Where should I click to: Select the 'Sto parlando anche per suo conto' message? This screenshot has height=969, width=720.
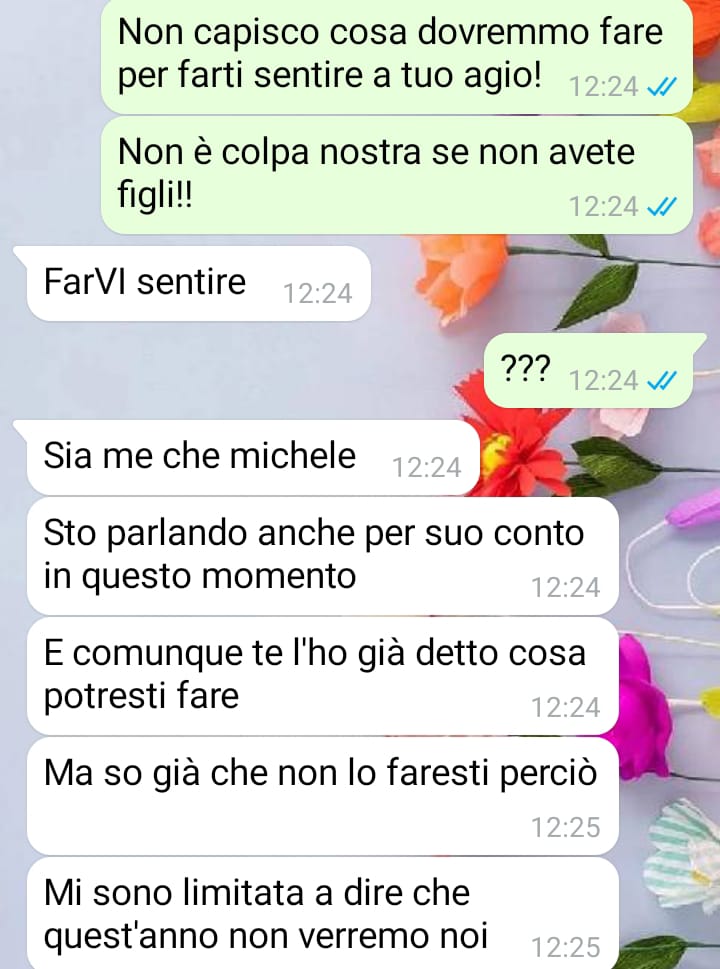point(323,556)
